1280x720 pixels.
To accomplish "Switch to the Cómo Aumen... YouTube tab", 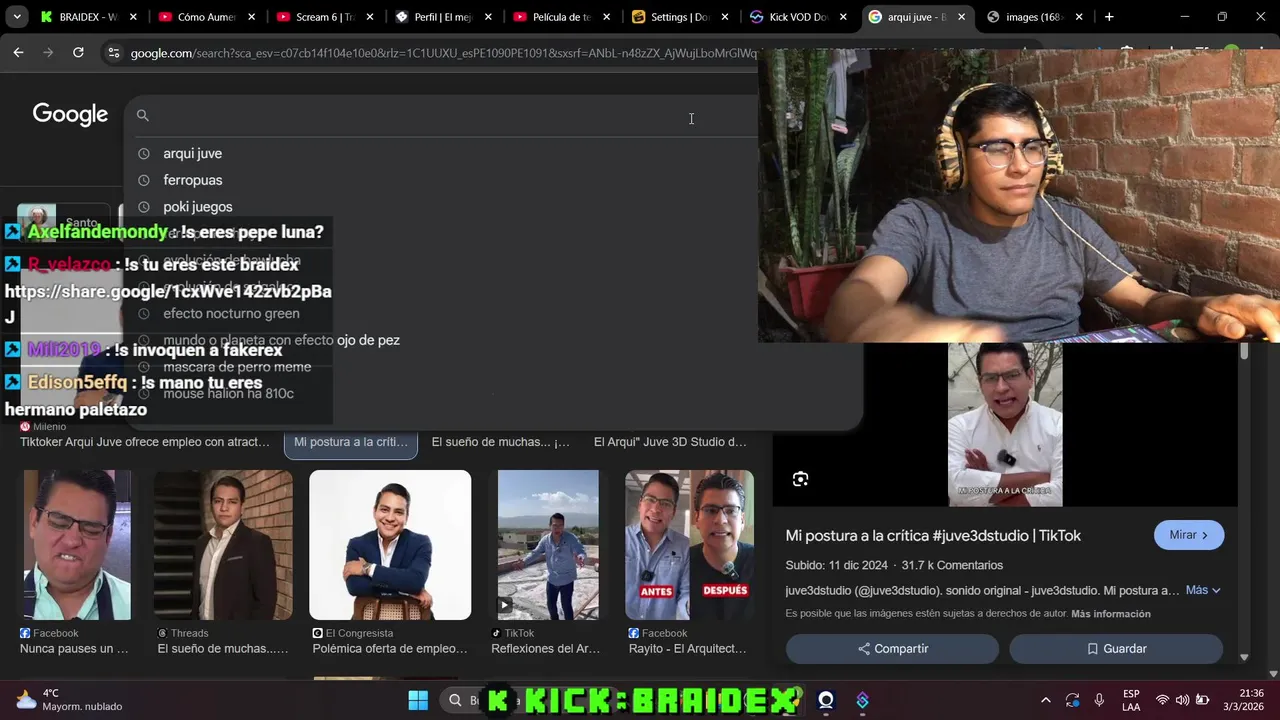I will click(206, 17).
